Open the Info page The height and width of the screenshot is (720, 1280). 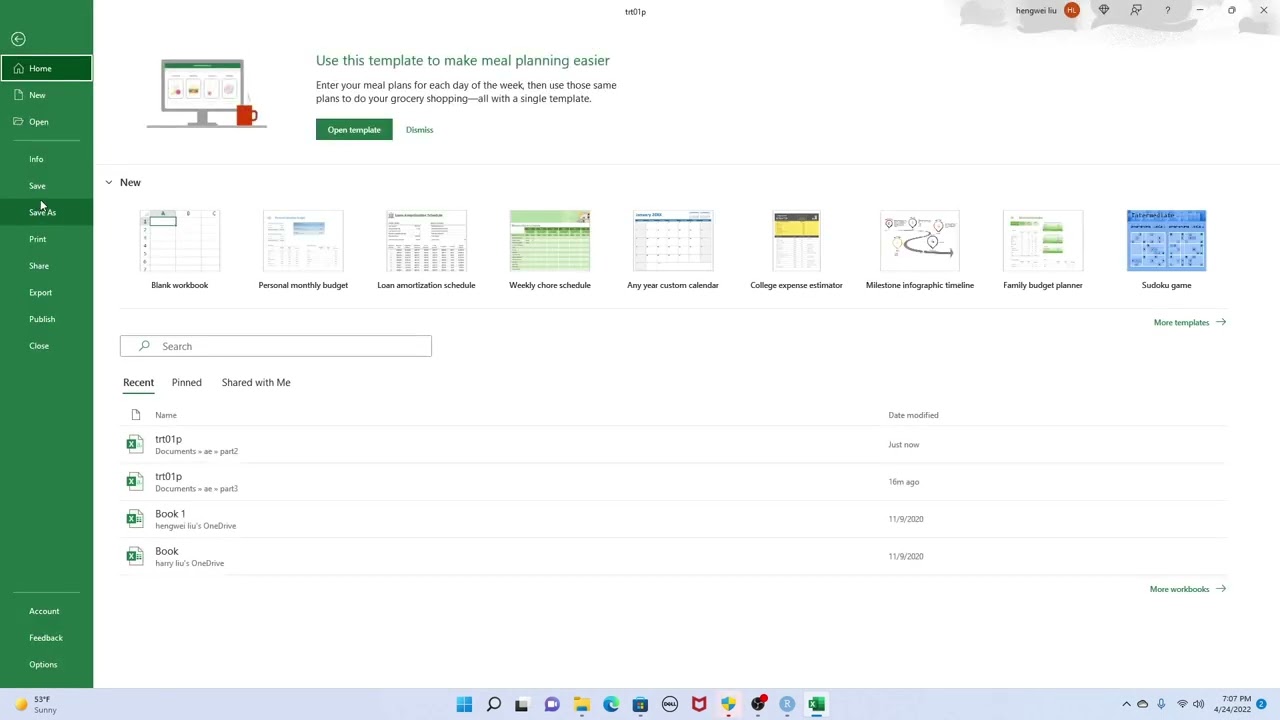(36, 159)
